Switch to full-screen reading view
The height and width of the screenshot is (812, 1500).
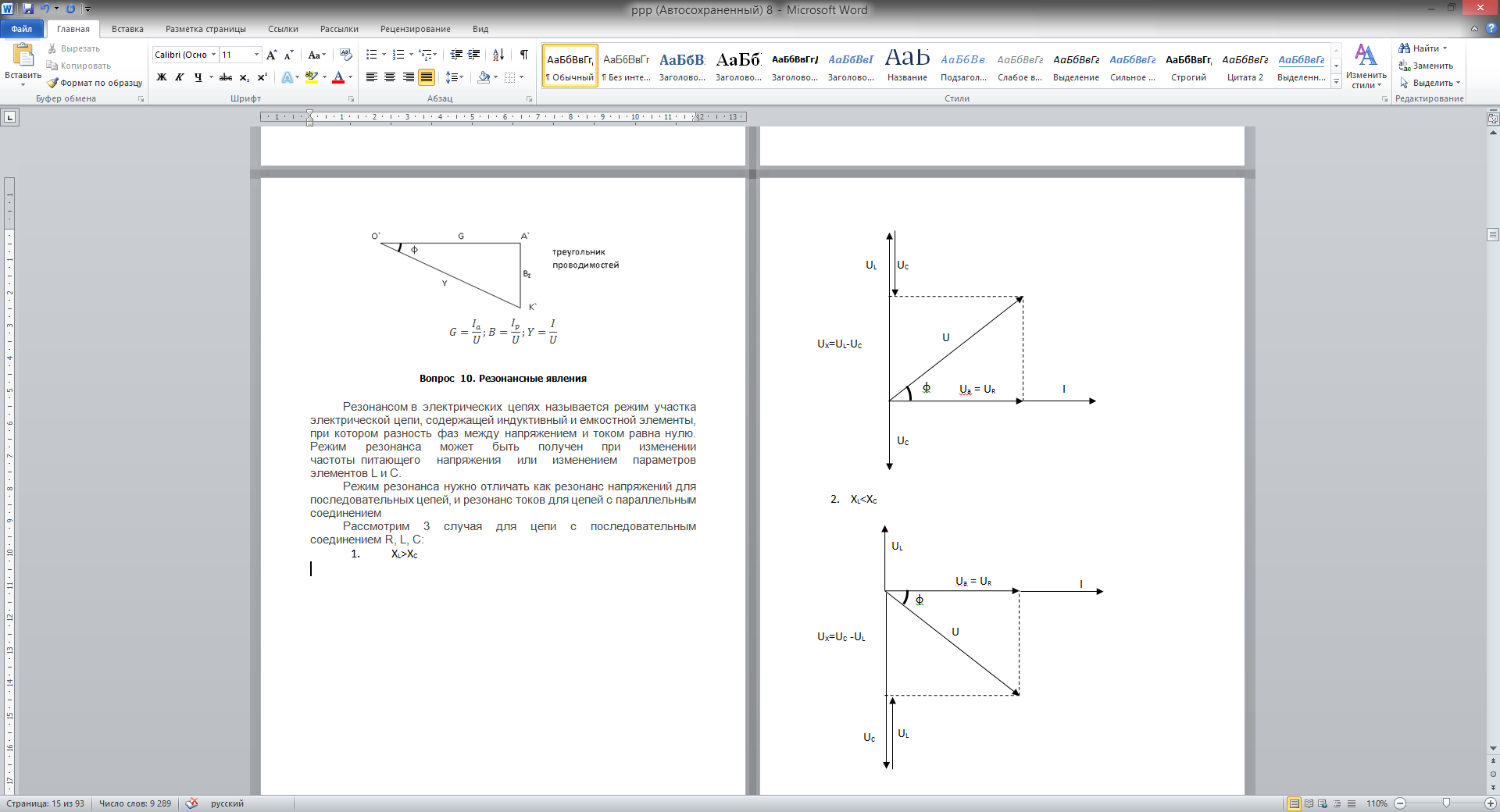[x=1309, y=803]
